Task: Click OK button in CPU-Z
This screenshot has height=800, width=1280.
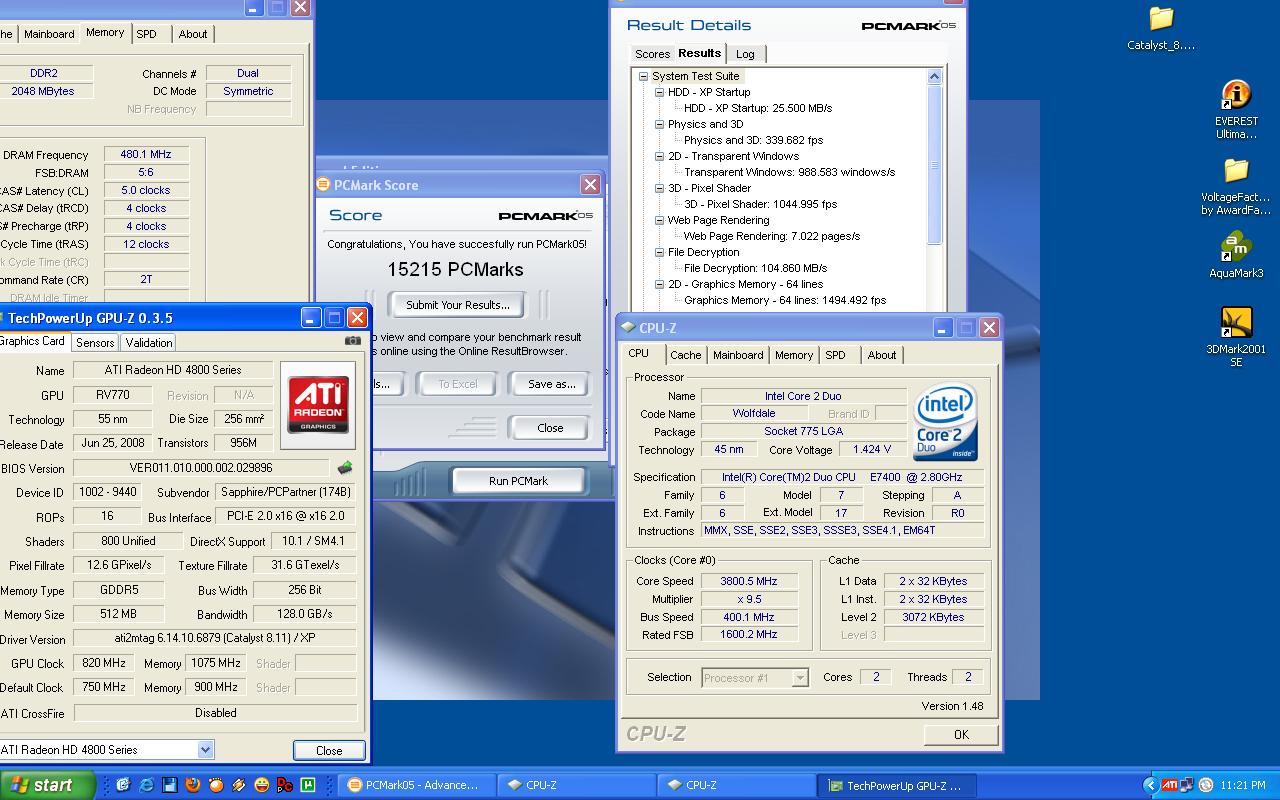Action: (961, 734)
